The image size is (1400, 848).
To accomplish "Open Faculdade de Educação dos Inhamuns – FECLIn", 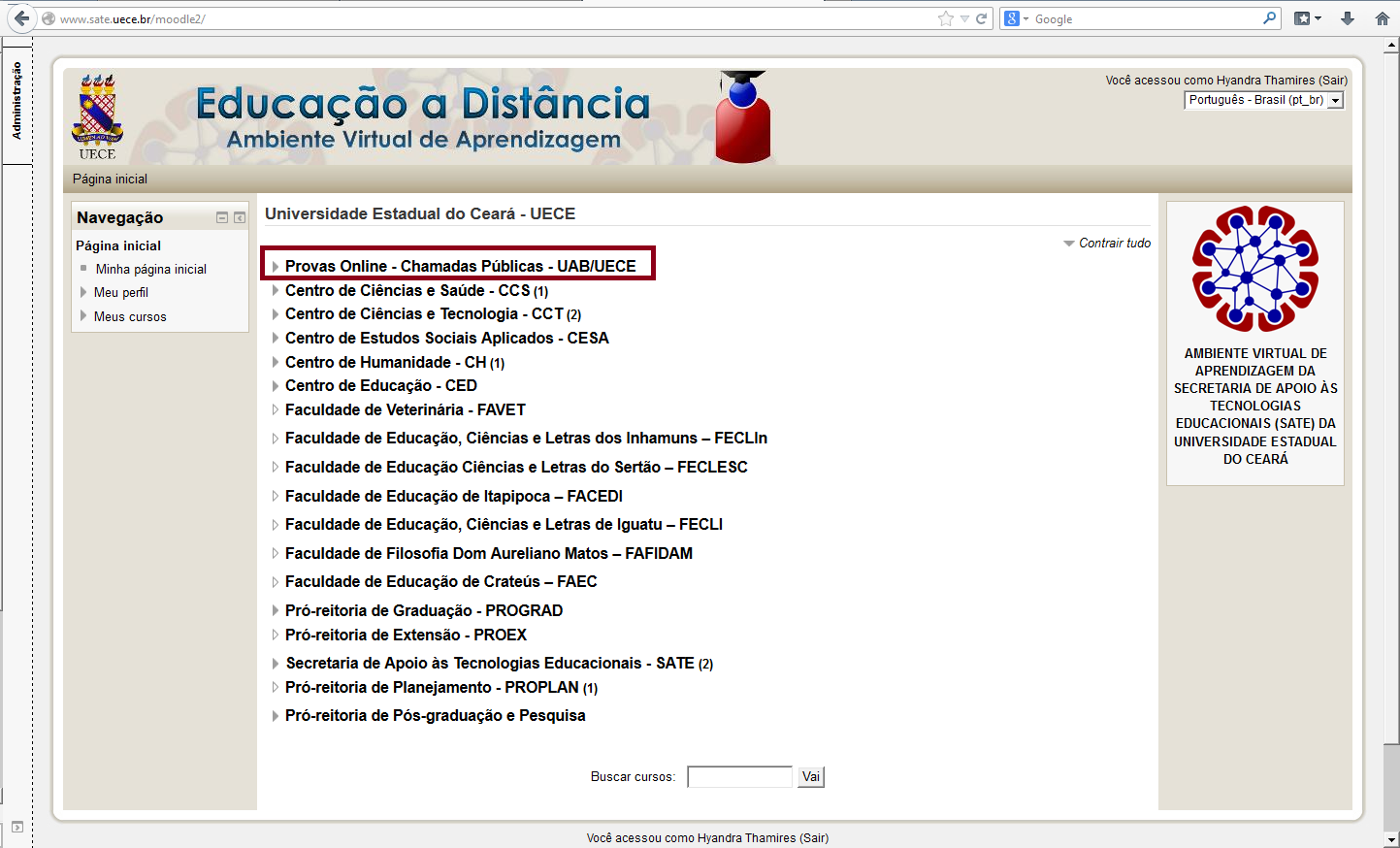I will pyautogui.click(x=526, y=438).
